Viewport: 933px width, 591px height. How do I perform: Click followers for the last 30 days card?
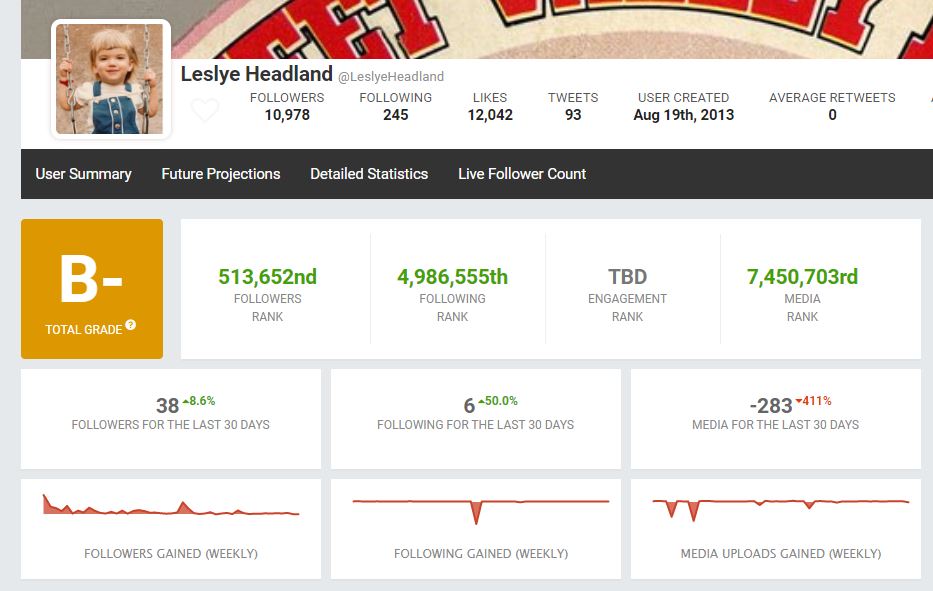click(x=171, y=418)
